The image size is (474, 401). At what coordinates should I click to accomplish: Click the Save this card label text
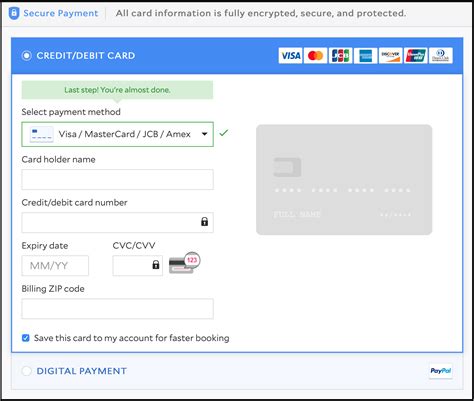[x=132, y=338]
